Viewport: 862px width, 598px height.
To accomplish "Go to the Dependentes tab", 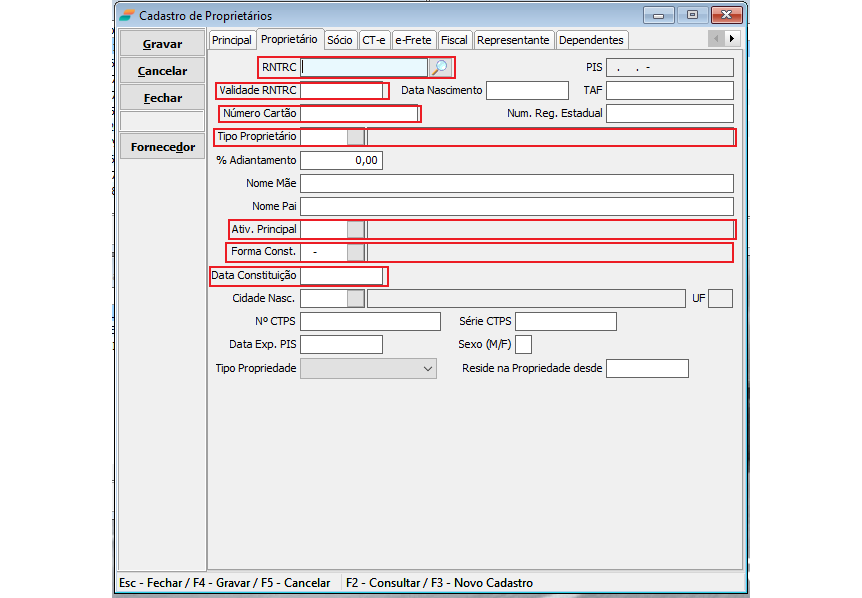I will click(x=591, y=40).
